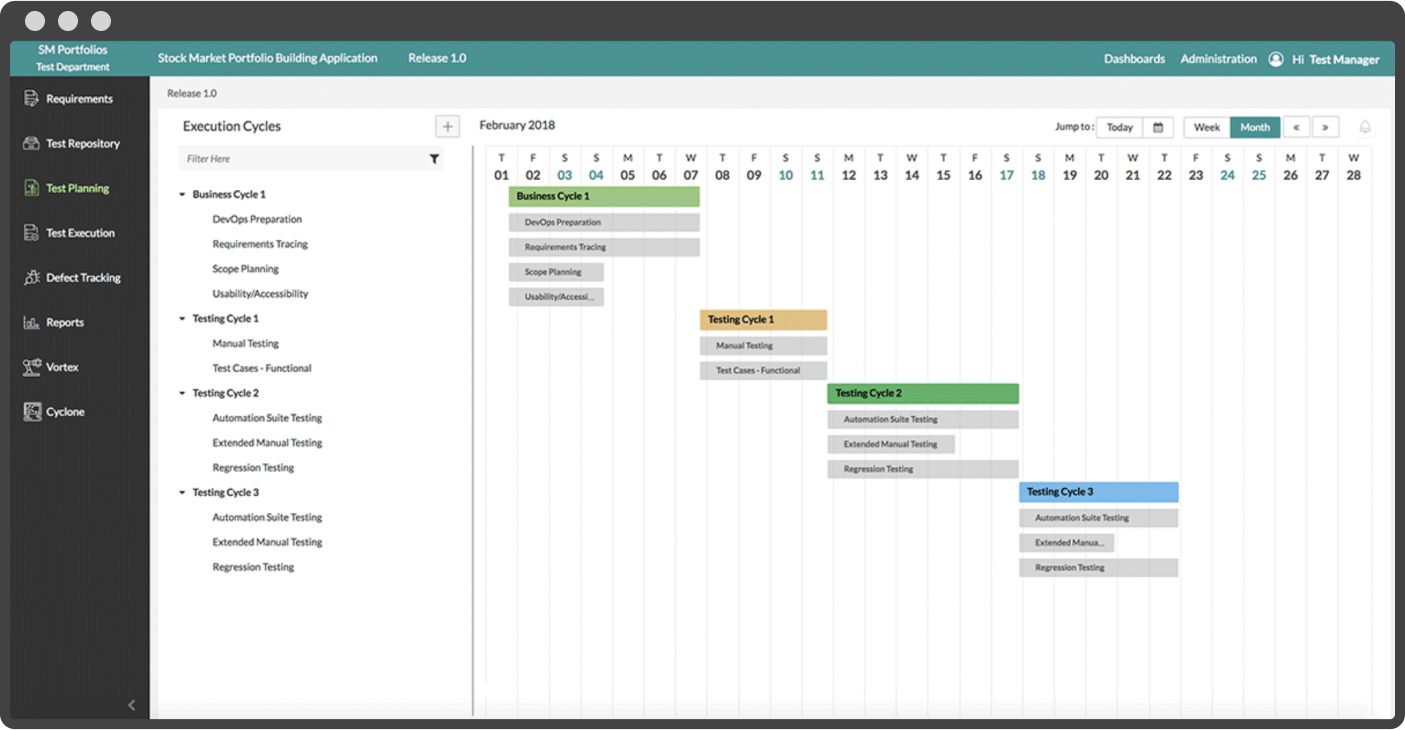The width and height of the screenshot is (1405, 730).
Task: Jump to Today on the timeline
Action: pyautogui.click(x=1120, y=127)
